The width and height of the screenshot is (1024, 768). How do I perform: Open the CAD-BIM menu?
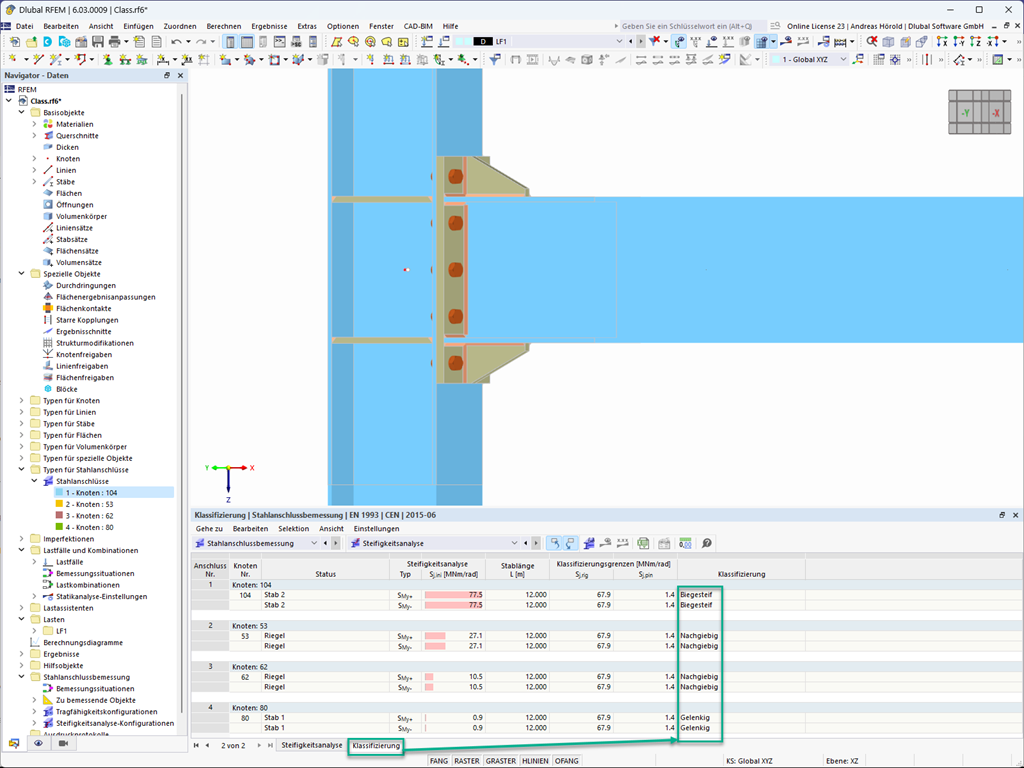tap(418, 26)
